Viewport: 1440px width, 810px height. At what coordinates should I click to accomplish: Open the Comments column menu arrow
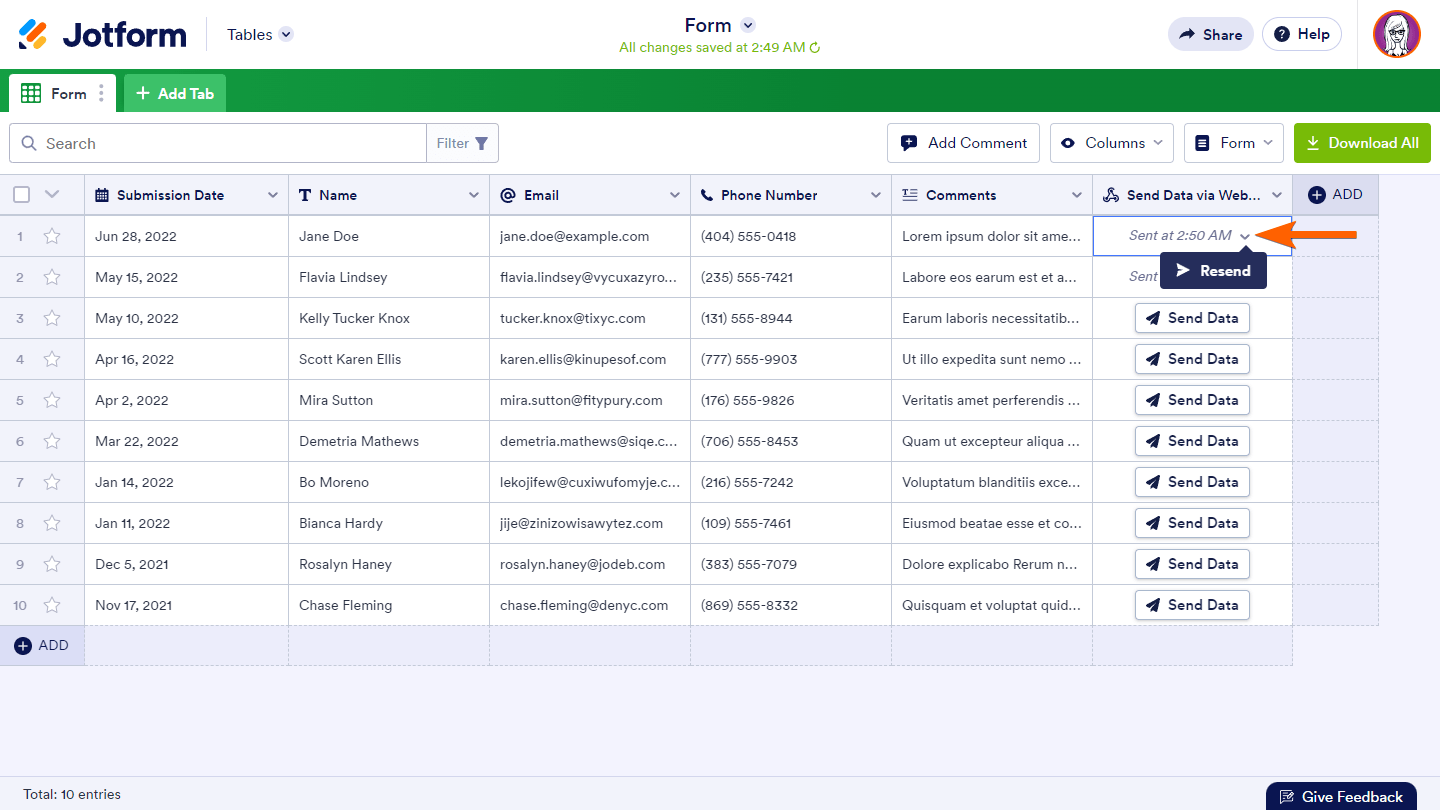(x=1077, y=195)
